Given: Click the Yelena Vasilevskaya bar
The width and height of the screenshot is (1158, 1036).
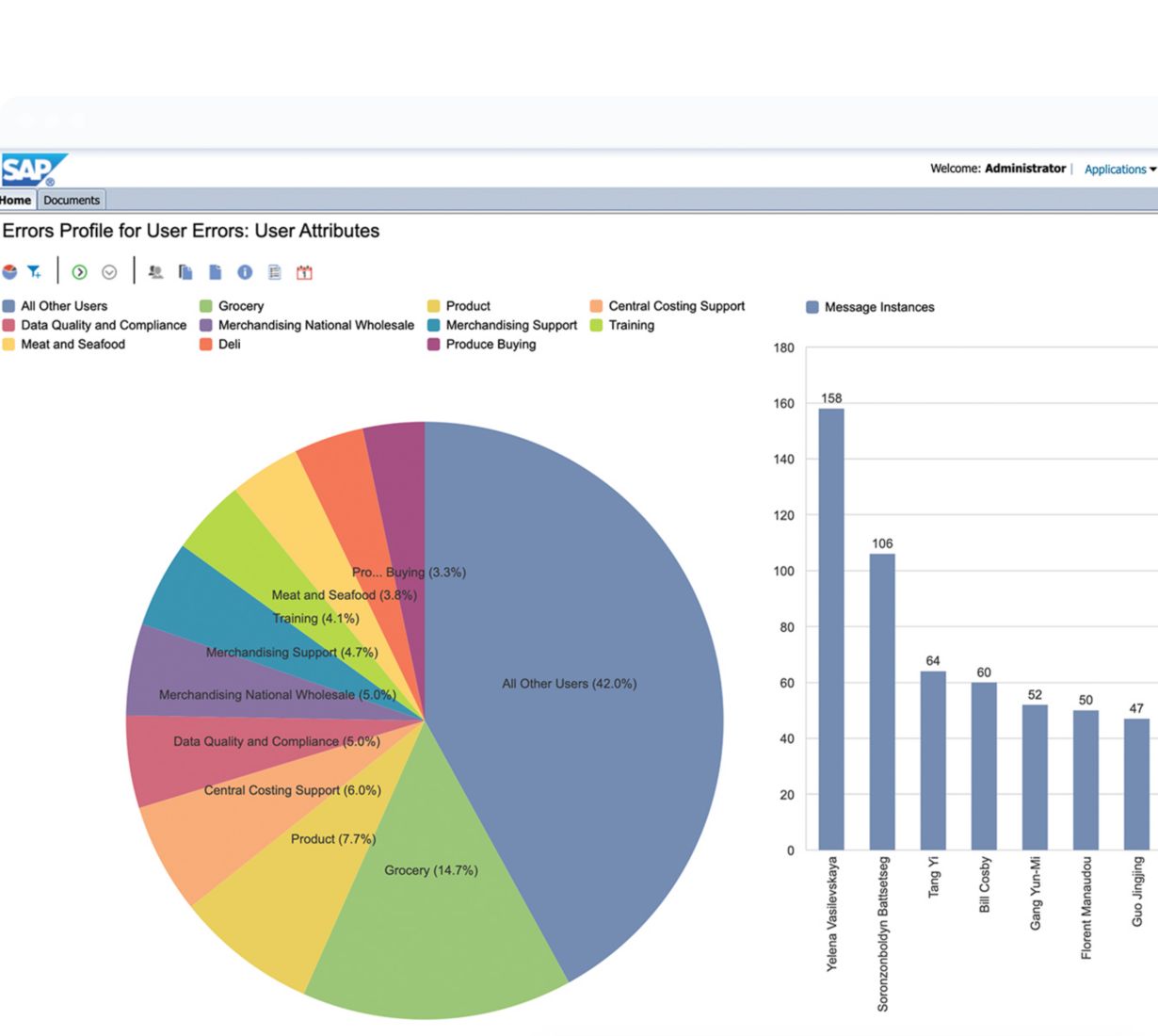Looking at the screenshot, I should coord(831,629).
